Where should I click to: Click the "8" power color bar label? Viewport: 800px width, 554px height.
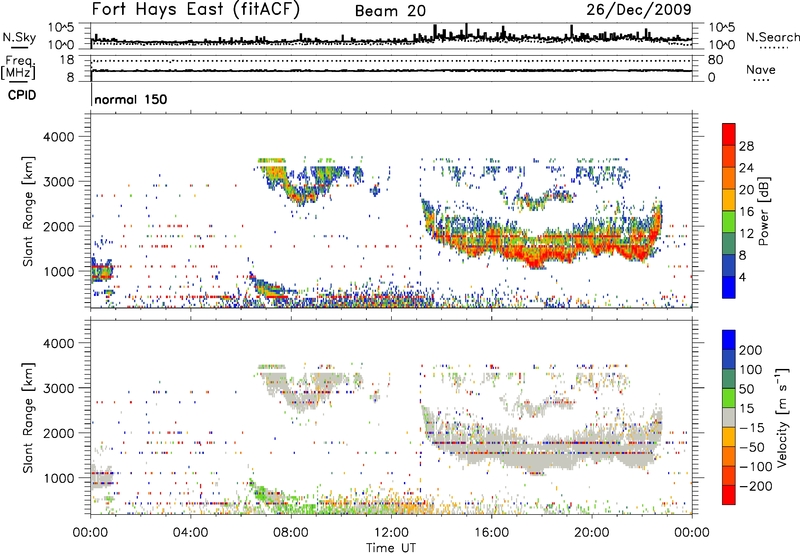tap(742, 255)
